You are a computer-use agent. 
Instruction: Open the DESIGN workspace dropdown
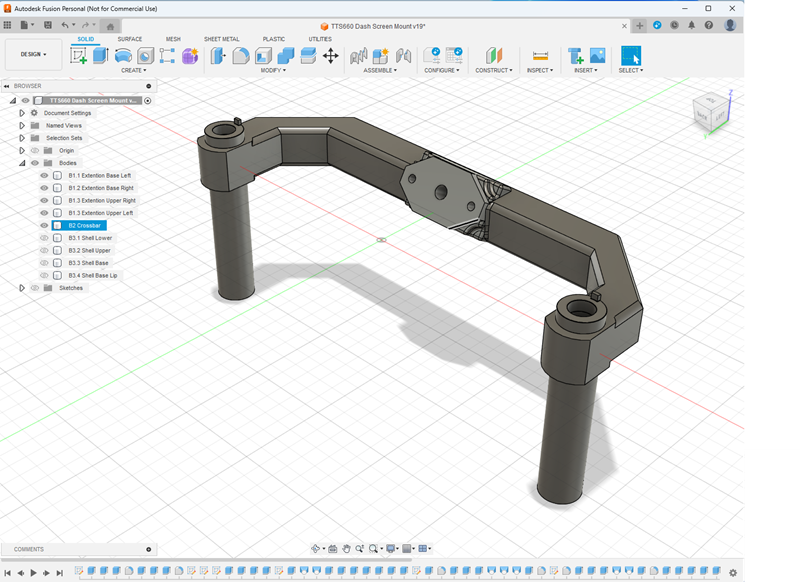click(x=33, y=55)
